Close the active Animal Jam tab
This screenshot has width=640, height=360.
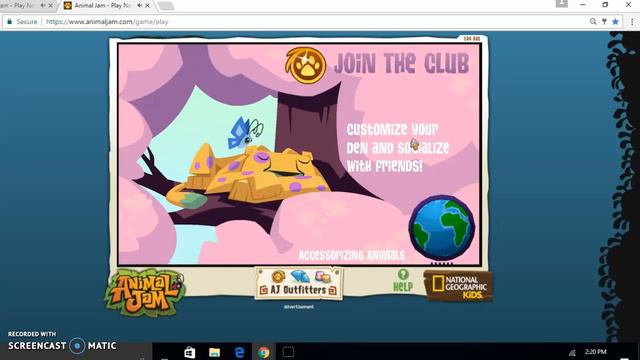(x=148, y=6)
